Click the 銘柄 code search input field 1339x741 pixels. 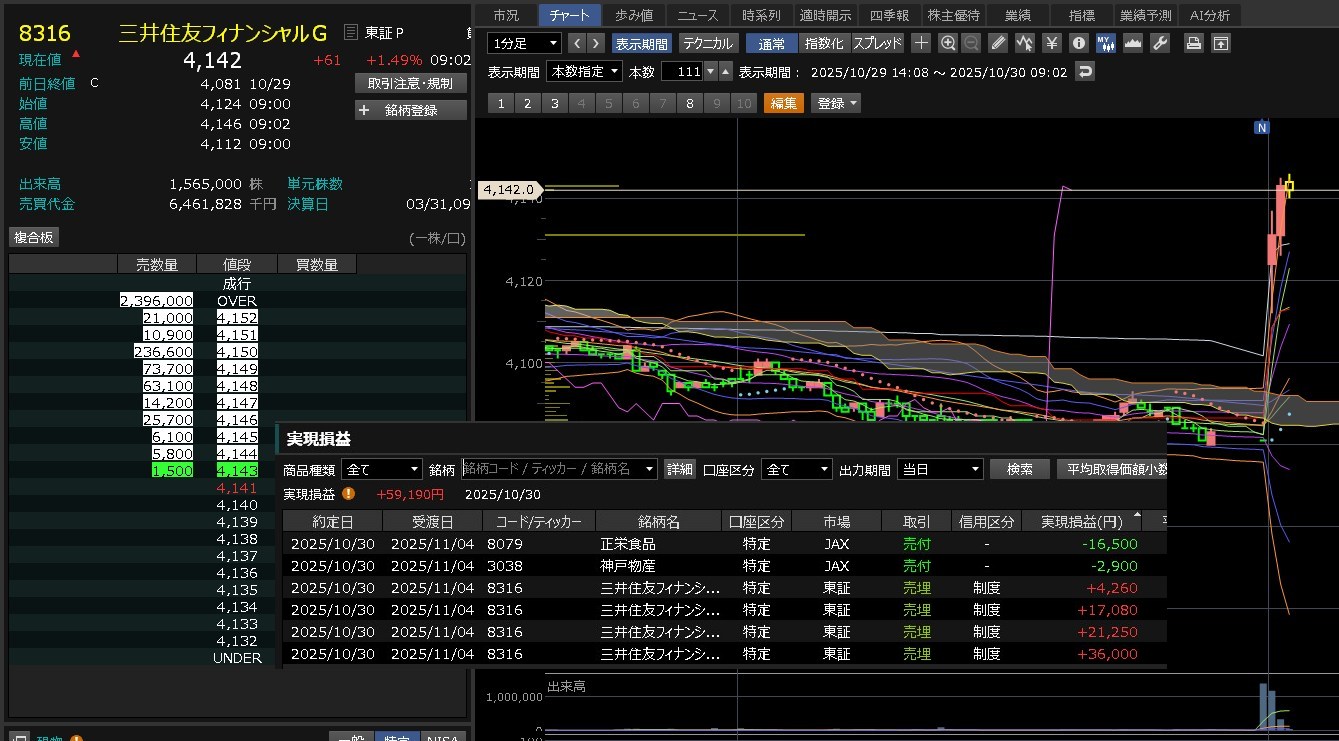[x=558, y=469]
